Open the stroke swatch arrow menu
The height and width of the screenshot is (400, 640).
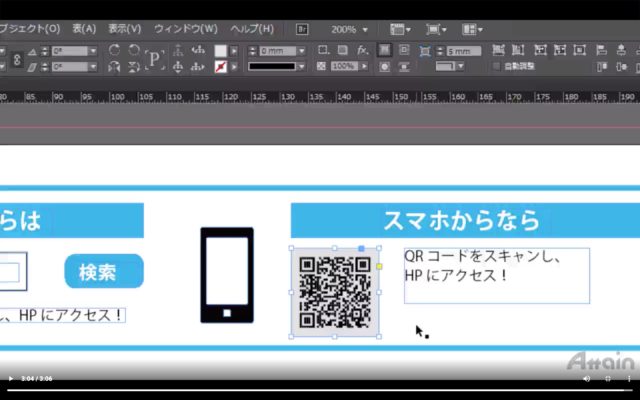click(234, 67)
